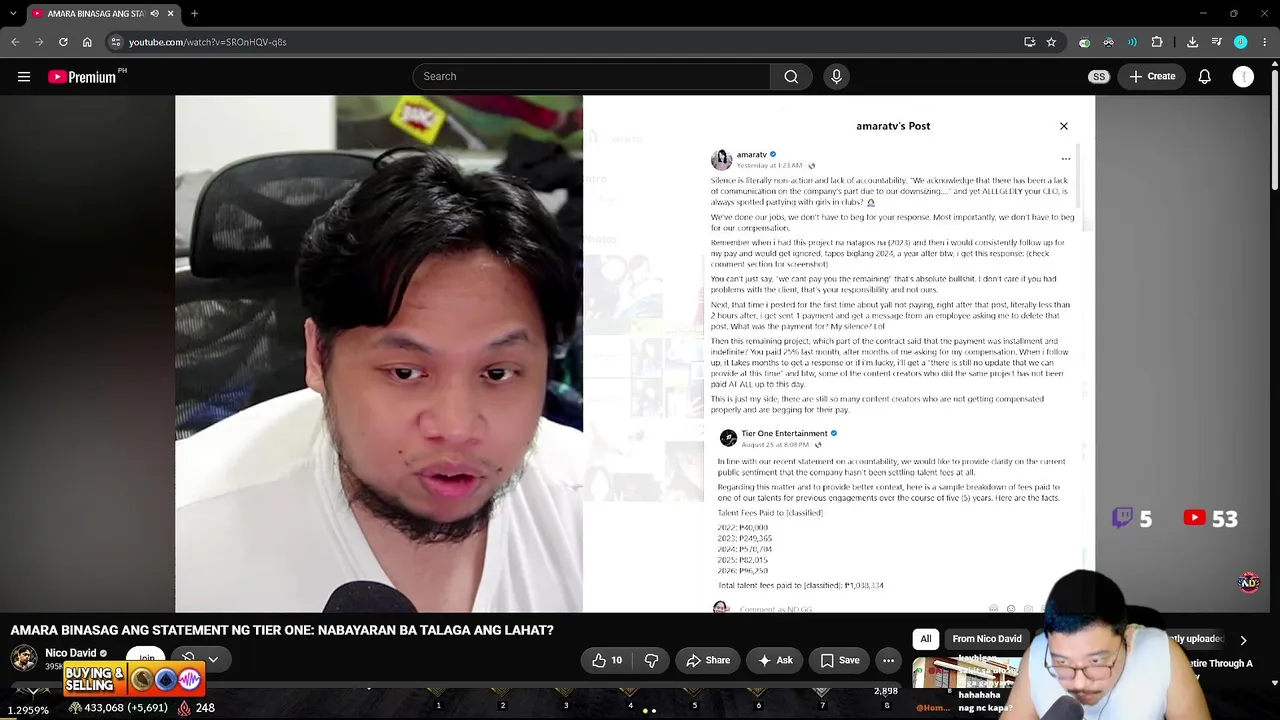The height and width of the screenshot is (720, 1280).
Task: Like the video with thumbs up
Action: 607,660
